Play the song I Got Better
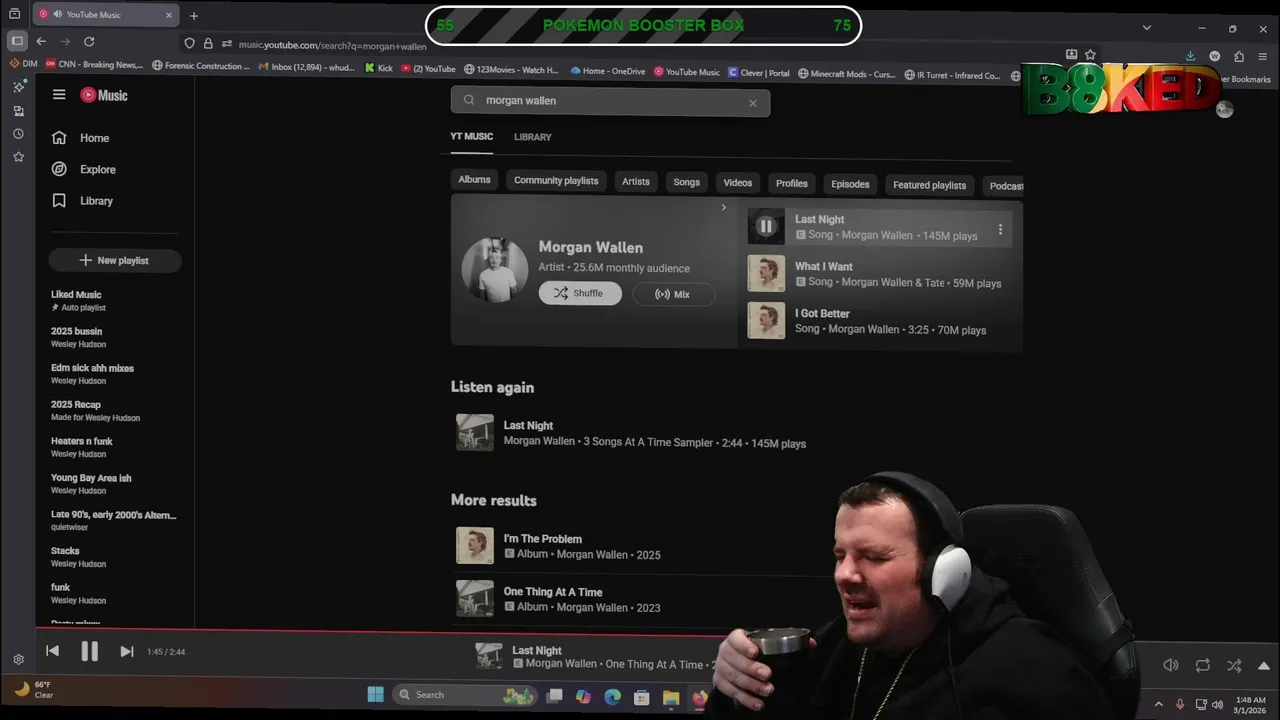The height and width of the screenshot is (720, 1280). coord(880,321)
